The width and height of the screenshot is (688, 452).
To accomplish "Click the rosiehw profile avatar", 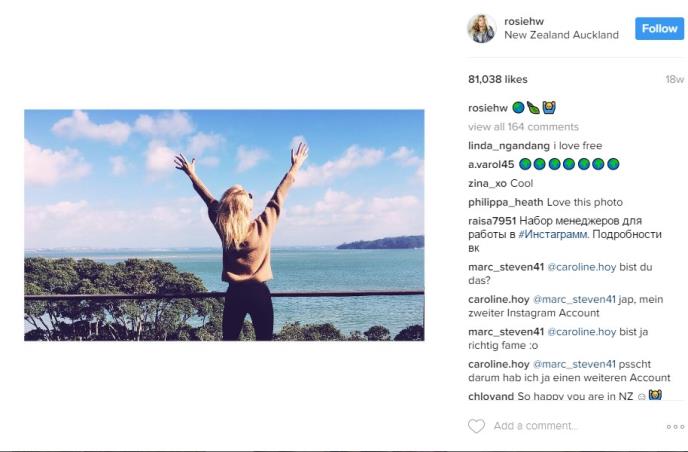I will tap(481, 29).
